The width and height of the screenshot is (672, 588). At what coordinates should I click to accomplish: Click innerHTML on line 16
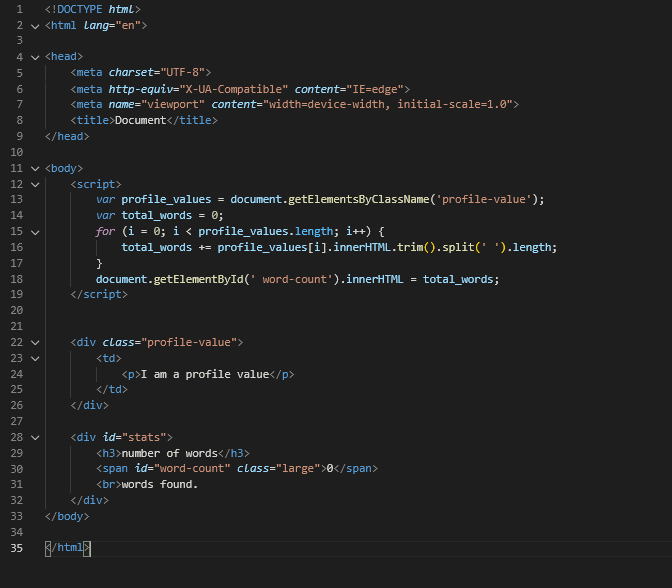coord(362,248)
